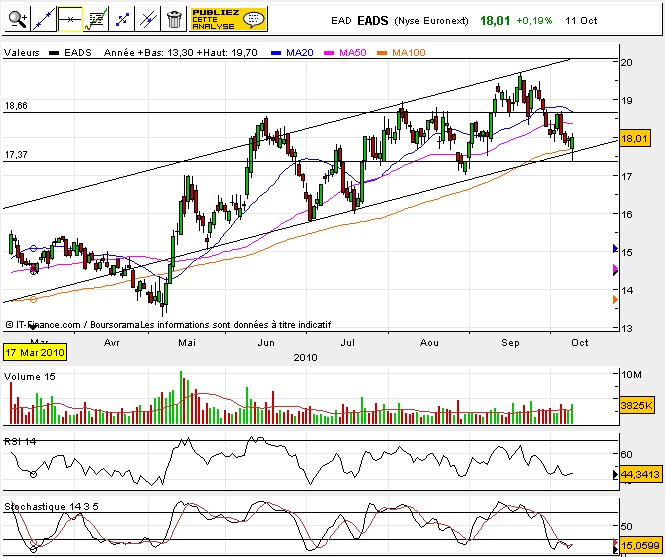Click the 10M volume axis label
666x557 pixels.
632,374
